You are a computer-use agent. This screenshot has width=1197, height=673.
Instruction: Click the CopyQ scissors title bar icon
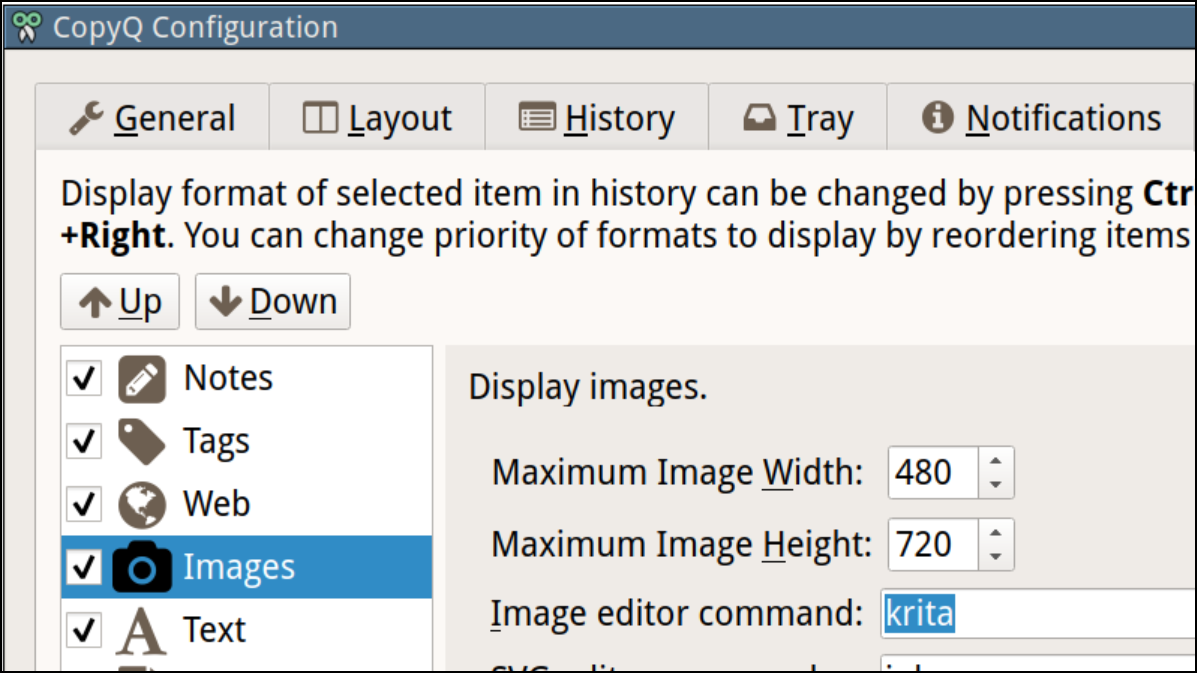click(27, 27)
